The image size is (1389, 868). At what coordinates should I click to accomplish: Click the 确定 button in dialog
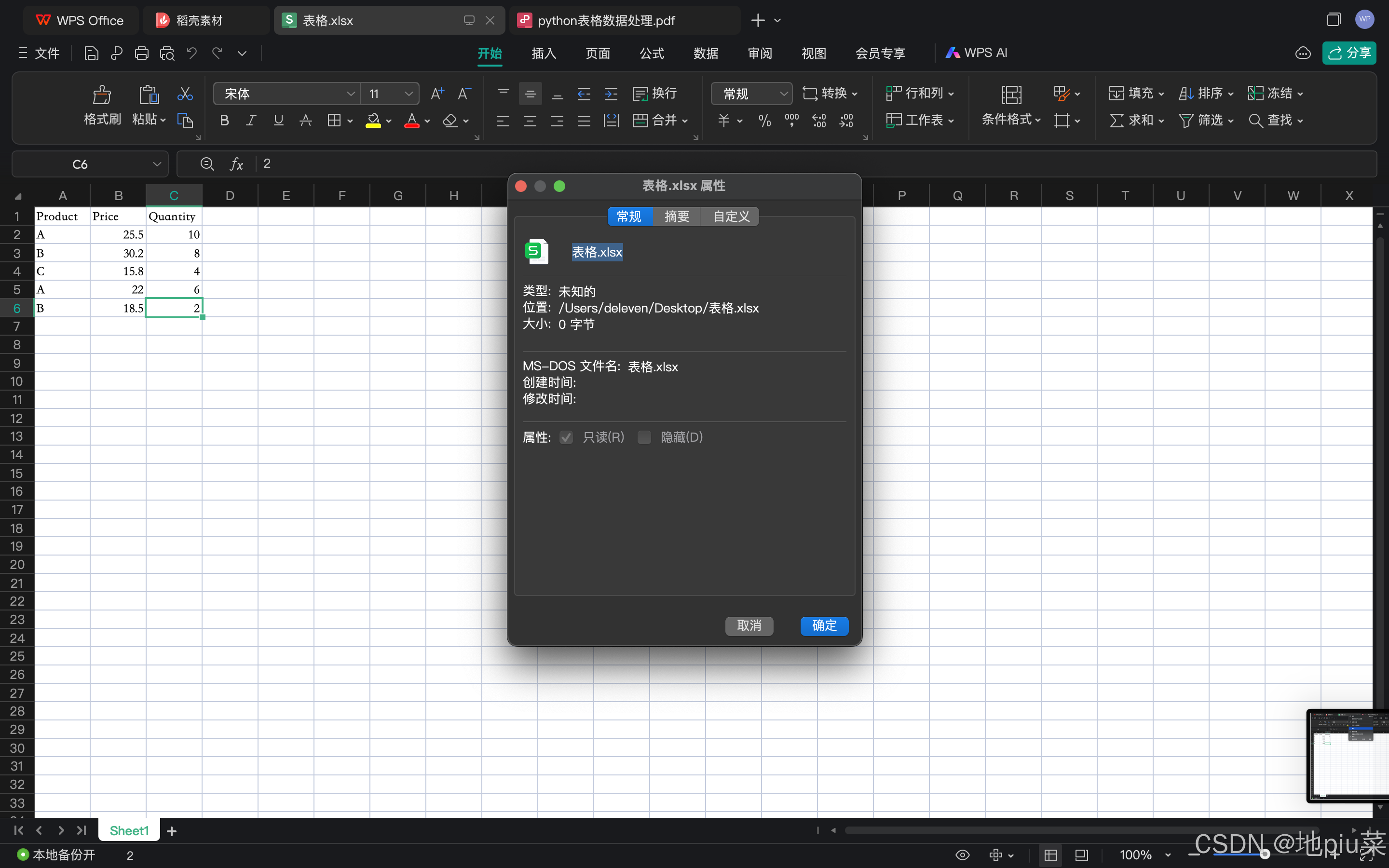point(824,625)
